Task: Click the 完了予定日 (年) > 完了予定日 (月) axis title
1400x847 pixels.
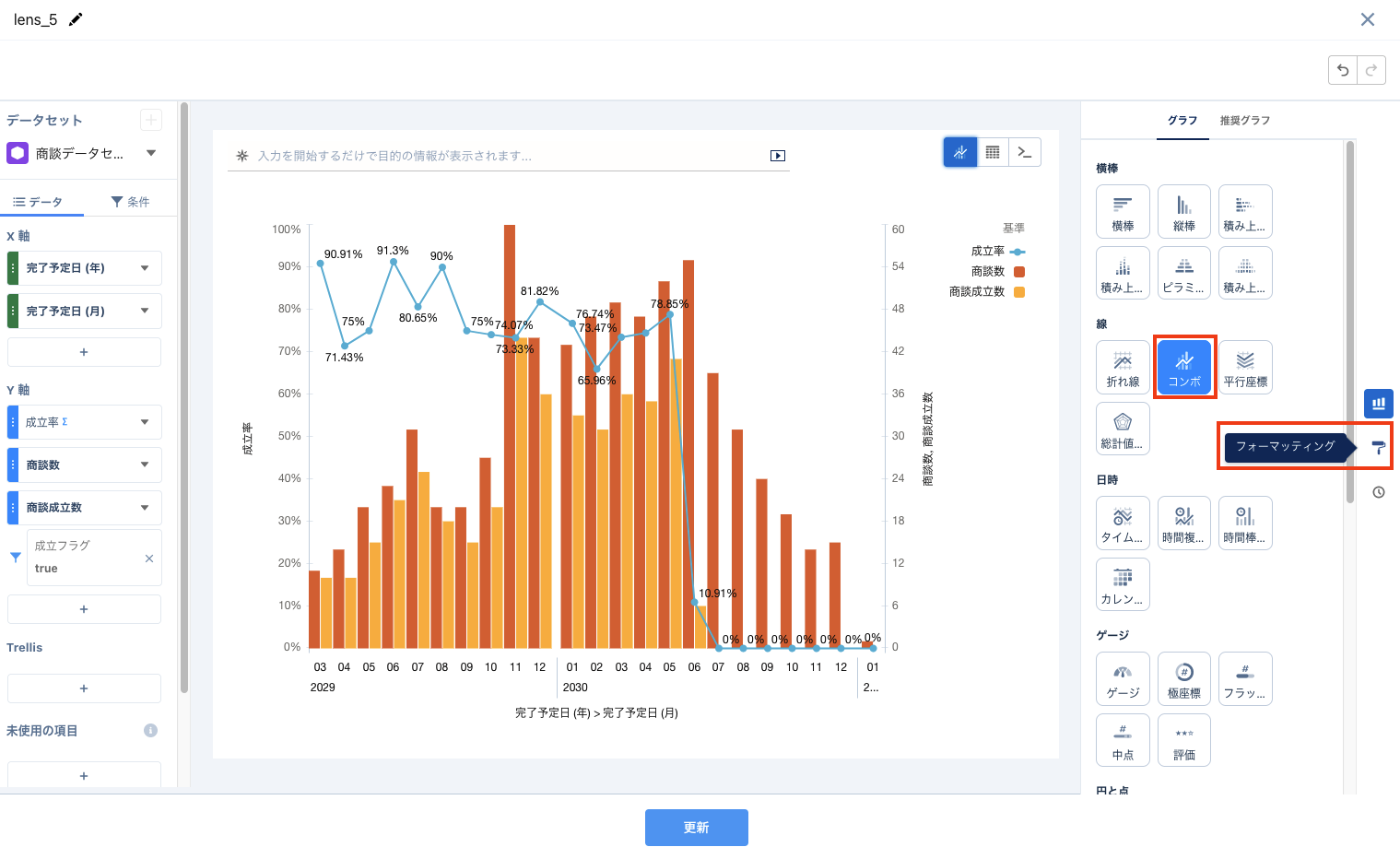Action: coord(596,713)
